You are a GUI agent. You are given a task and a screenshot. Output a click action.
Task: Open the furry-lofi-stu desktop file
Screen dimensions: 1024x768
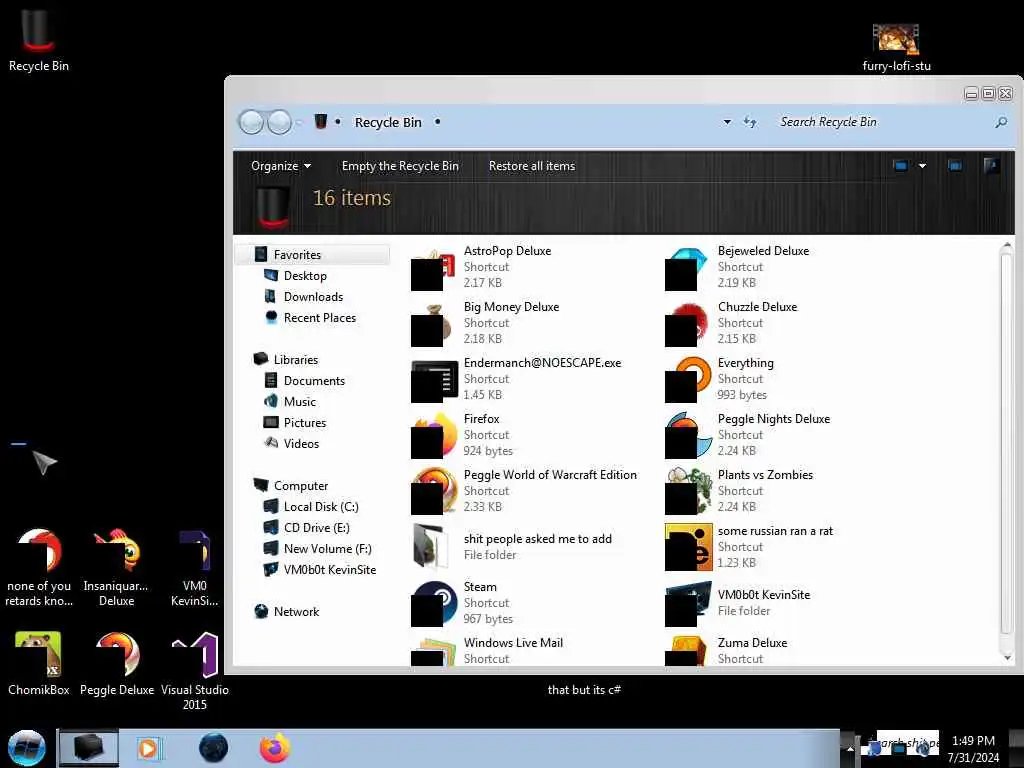coord(896,47)
